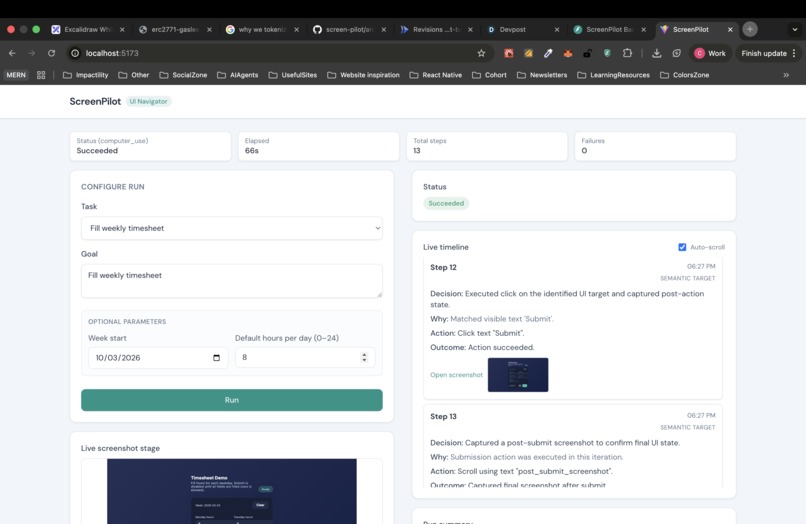806x524 pixels.
Task: Open the icon right of the downloads button
Action: pos(676,53)
